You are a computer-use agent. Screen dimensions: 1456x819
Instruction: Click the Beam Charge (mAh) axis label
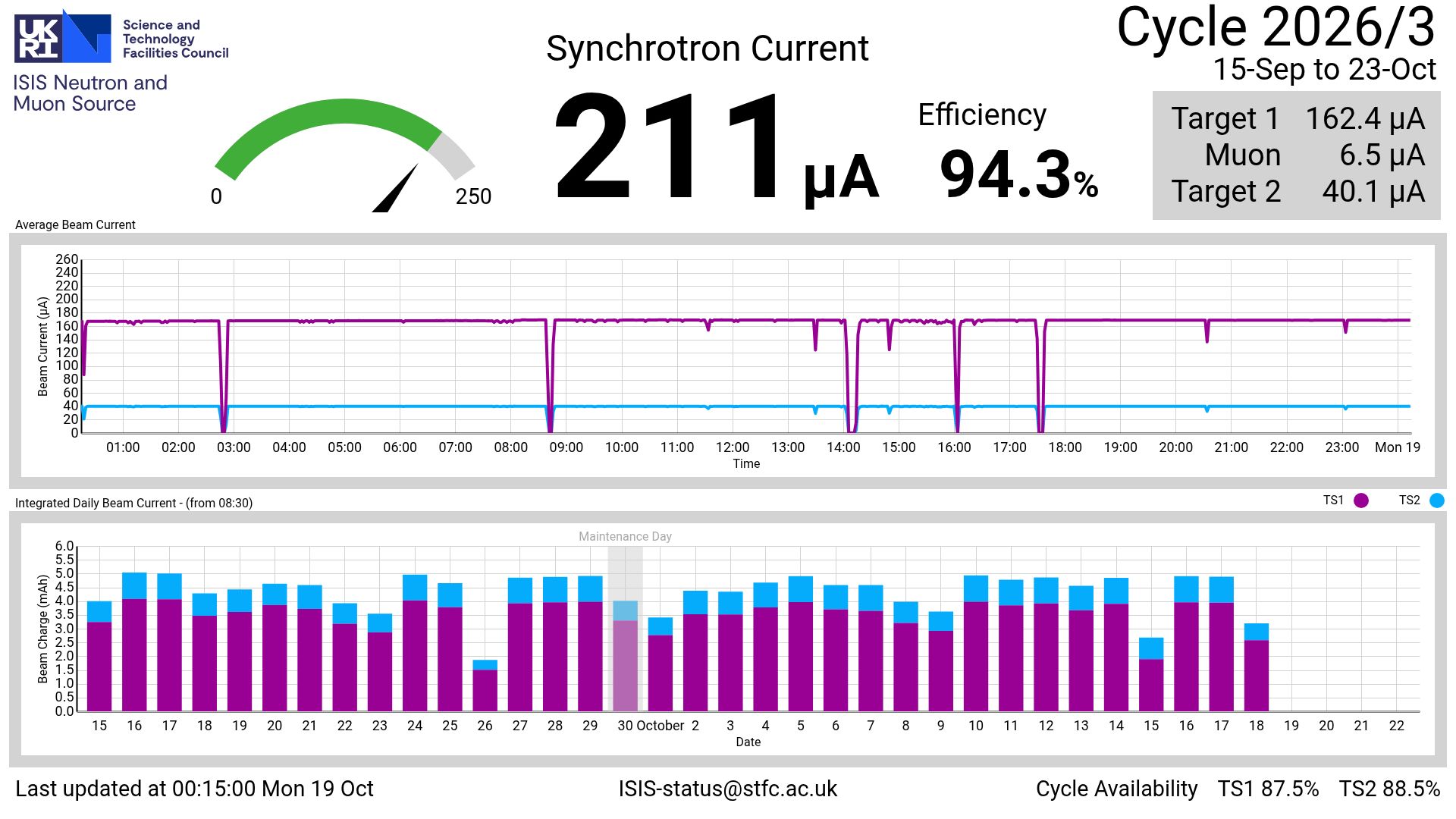[x=43, y=629]
